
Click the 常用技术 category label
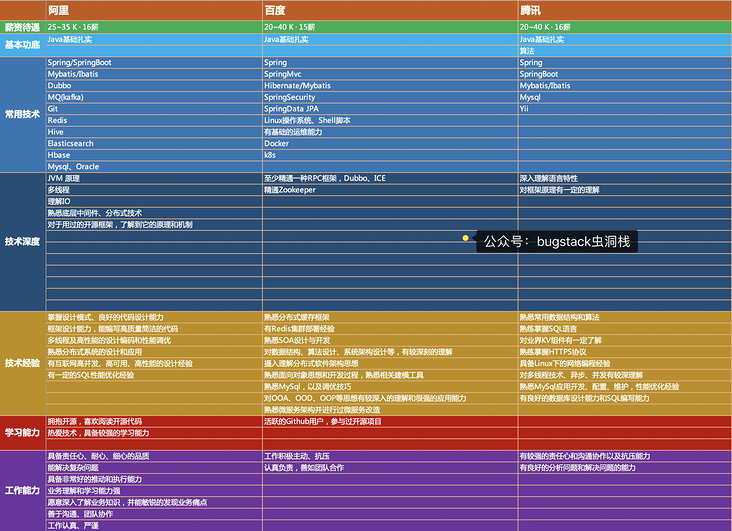(x=22, y=114)
